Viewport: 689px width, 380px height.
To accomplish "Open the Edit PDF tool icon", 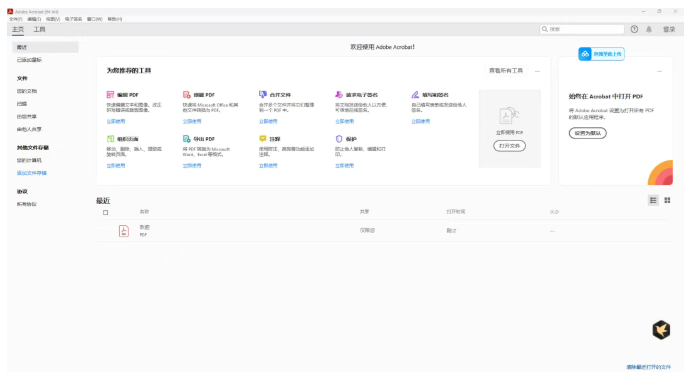I will [110, 94].
